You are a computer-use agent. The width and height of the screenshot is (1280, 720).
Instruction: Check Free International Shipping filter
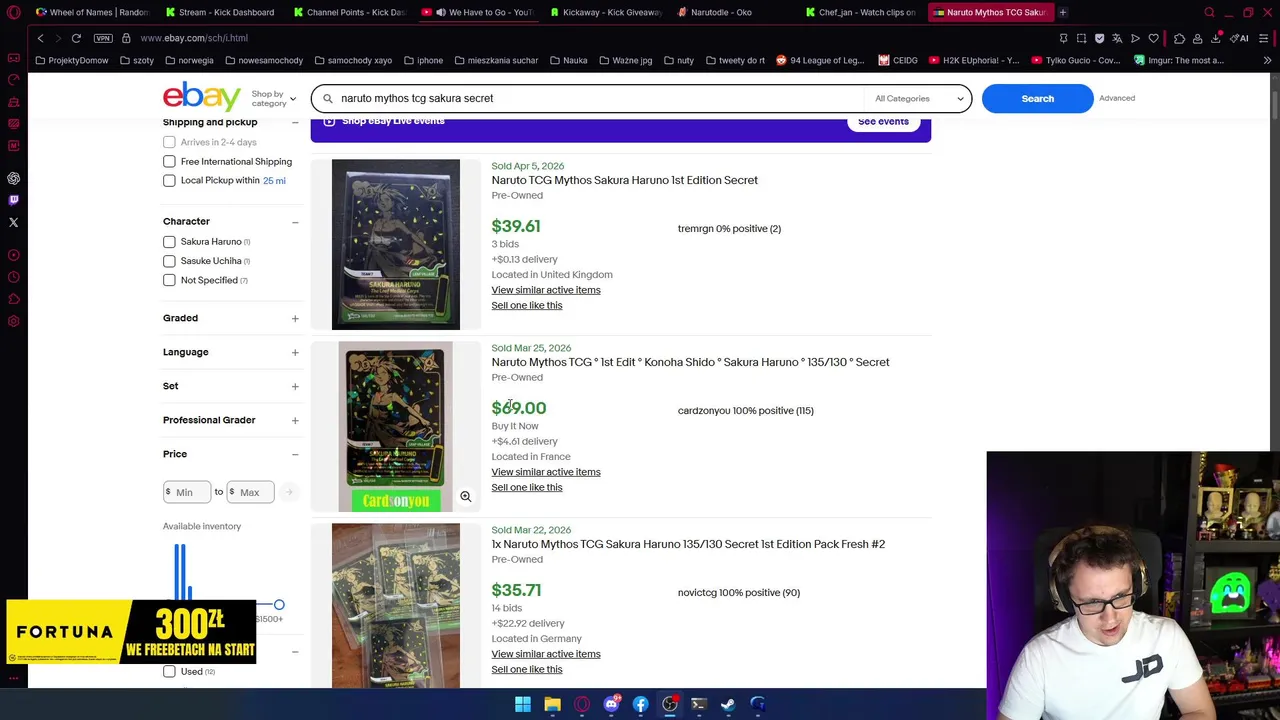tap(169, 161)
